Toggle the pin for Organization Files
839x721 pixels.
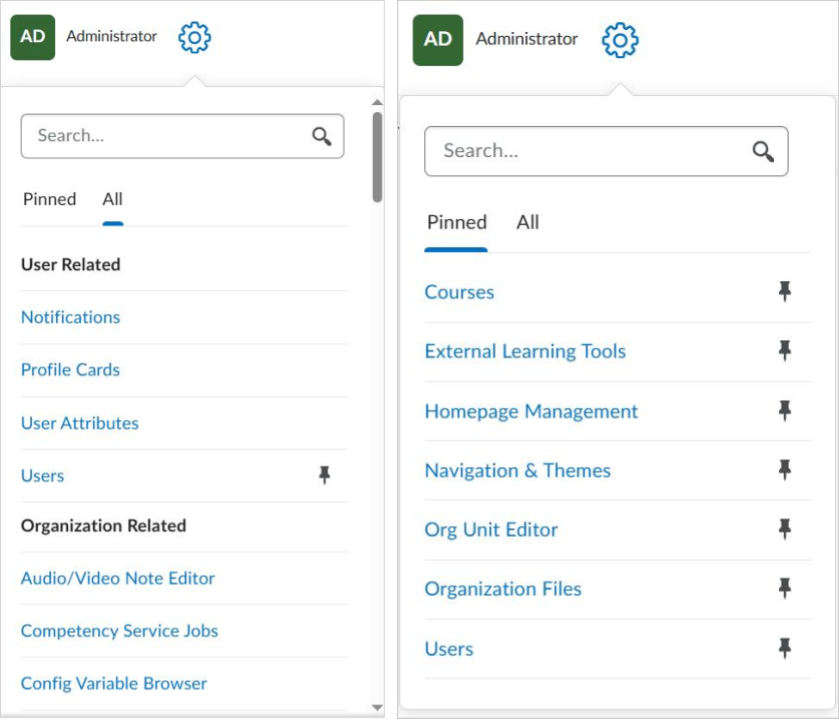click(x=785, y=589)
